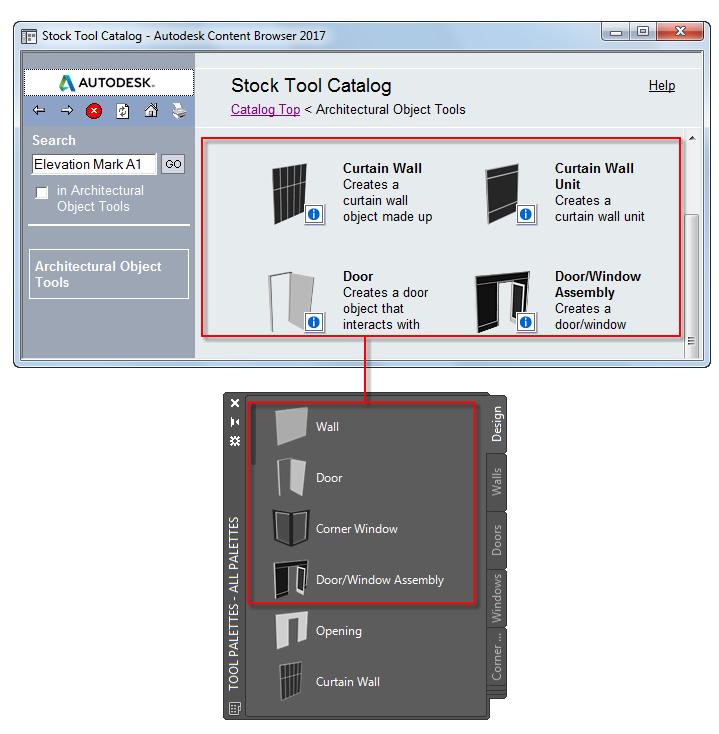This screenshot has height=734, width=719.
Task: Close the Tool Palettes with X icon
Action: [235, 403]
